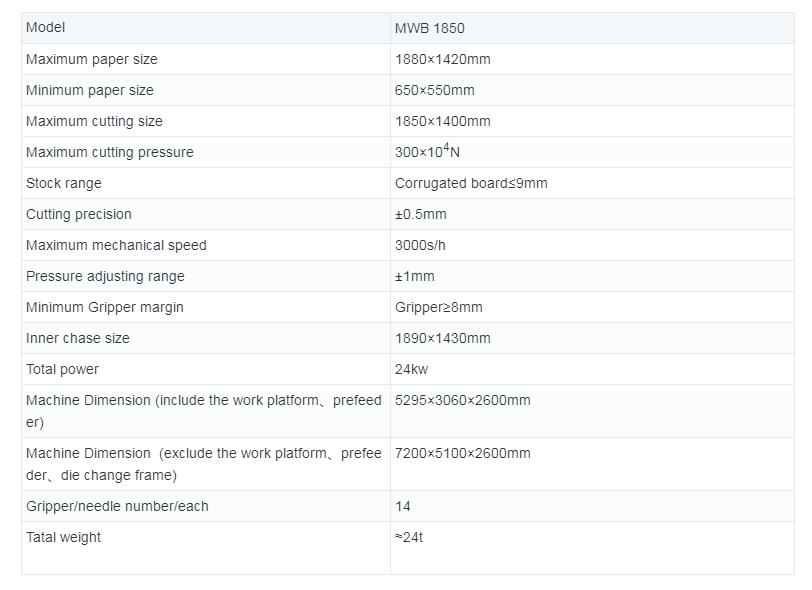The height and width of the screenshot is (590, 812).
Task: Select the "Corrugated board≤9mm" value
Action: coord(471,183)
